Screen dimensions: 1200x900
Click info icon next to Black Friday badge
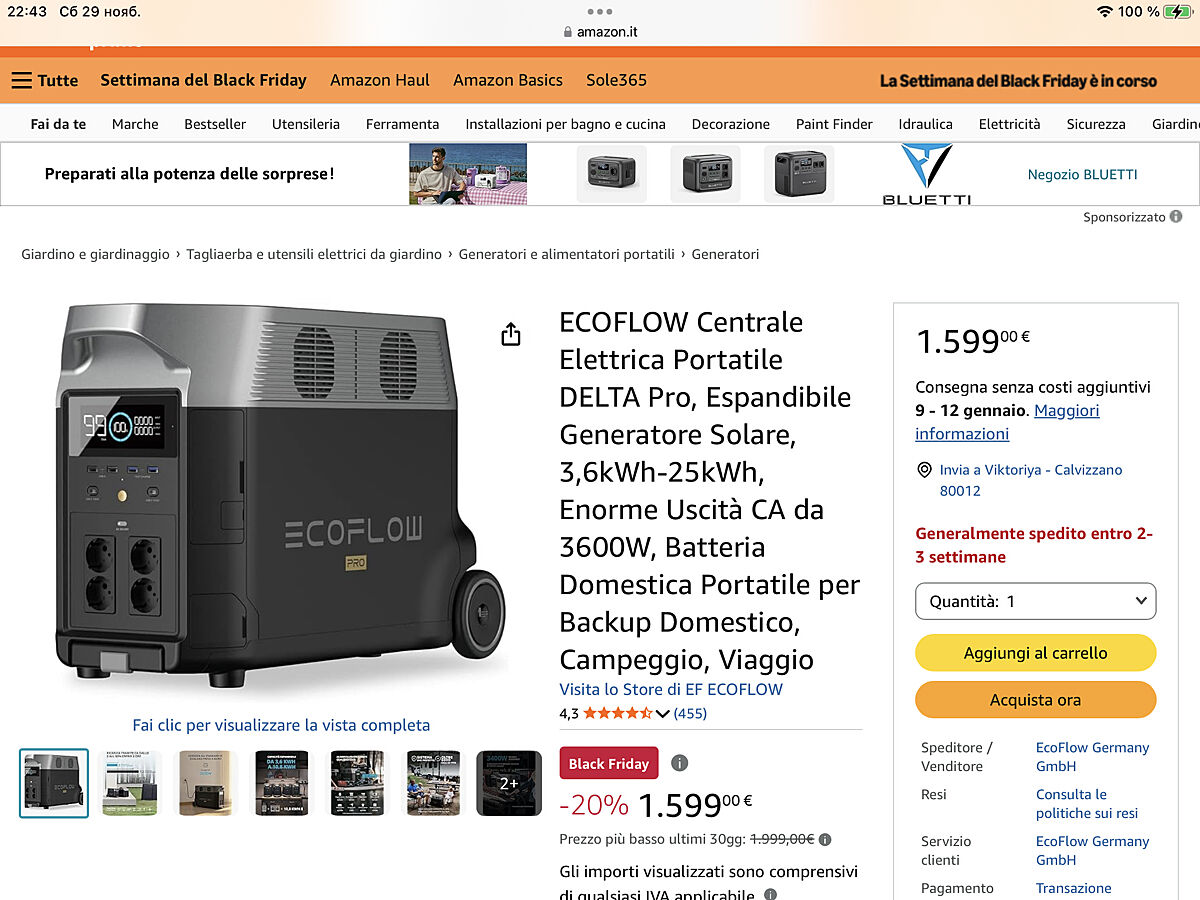pyautogui.click(x=680, y=763)
